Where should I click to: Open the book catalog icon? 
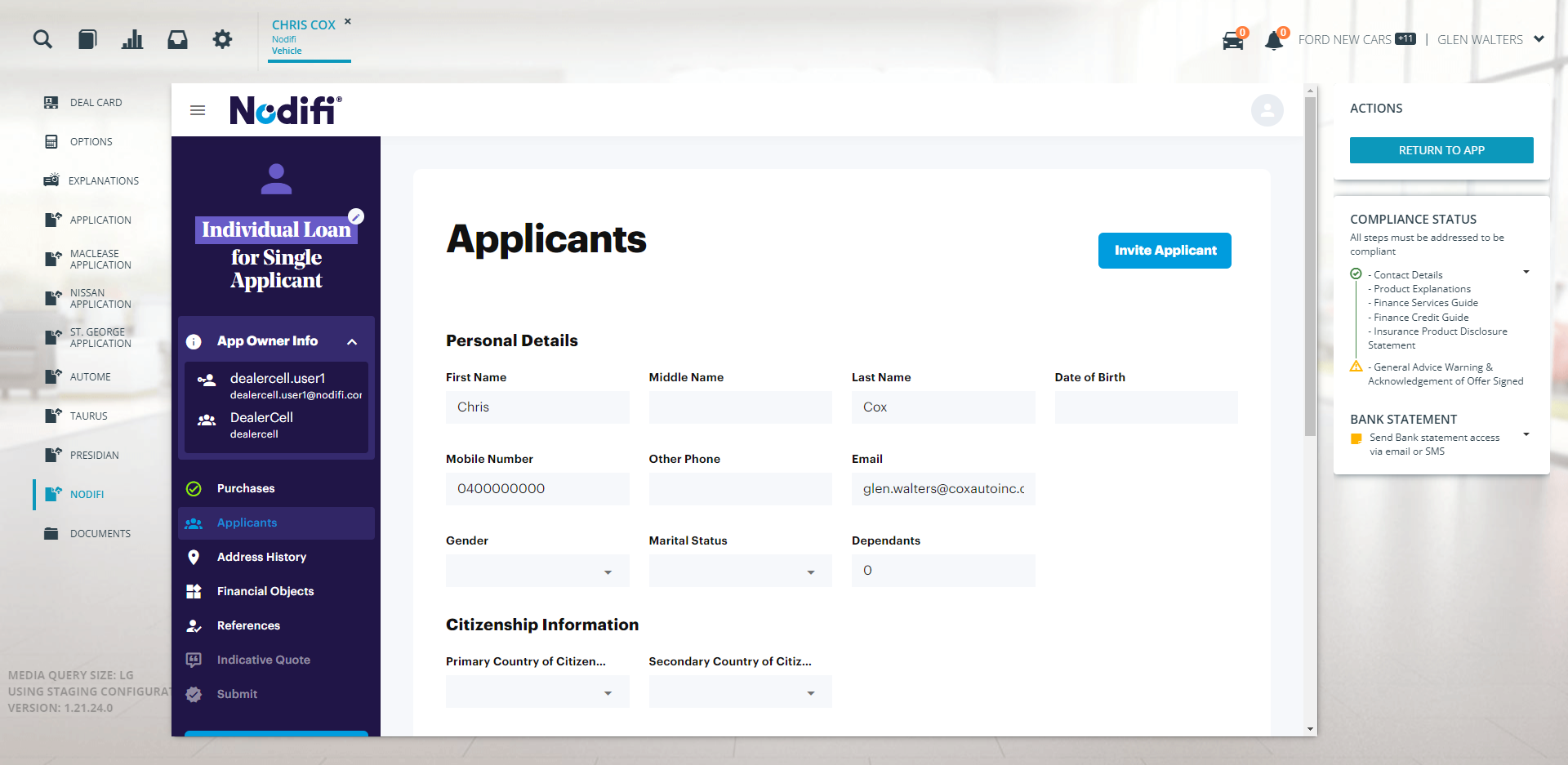coord(87,39)
